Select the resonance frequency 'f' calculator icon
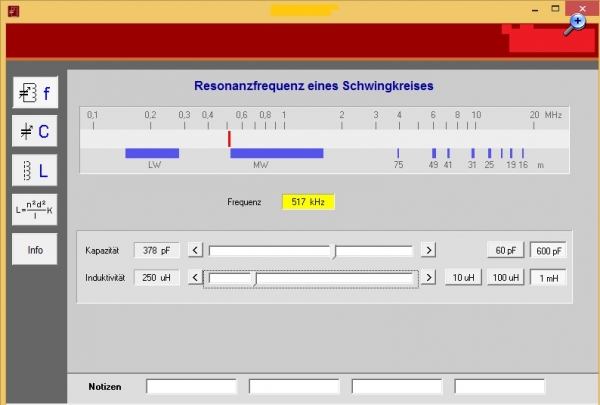Viewport: 600px width, 405px height. [x=34, y=93]
